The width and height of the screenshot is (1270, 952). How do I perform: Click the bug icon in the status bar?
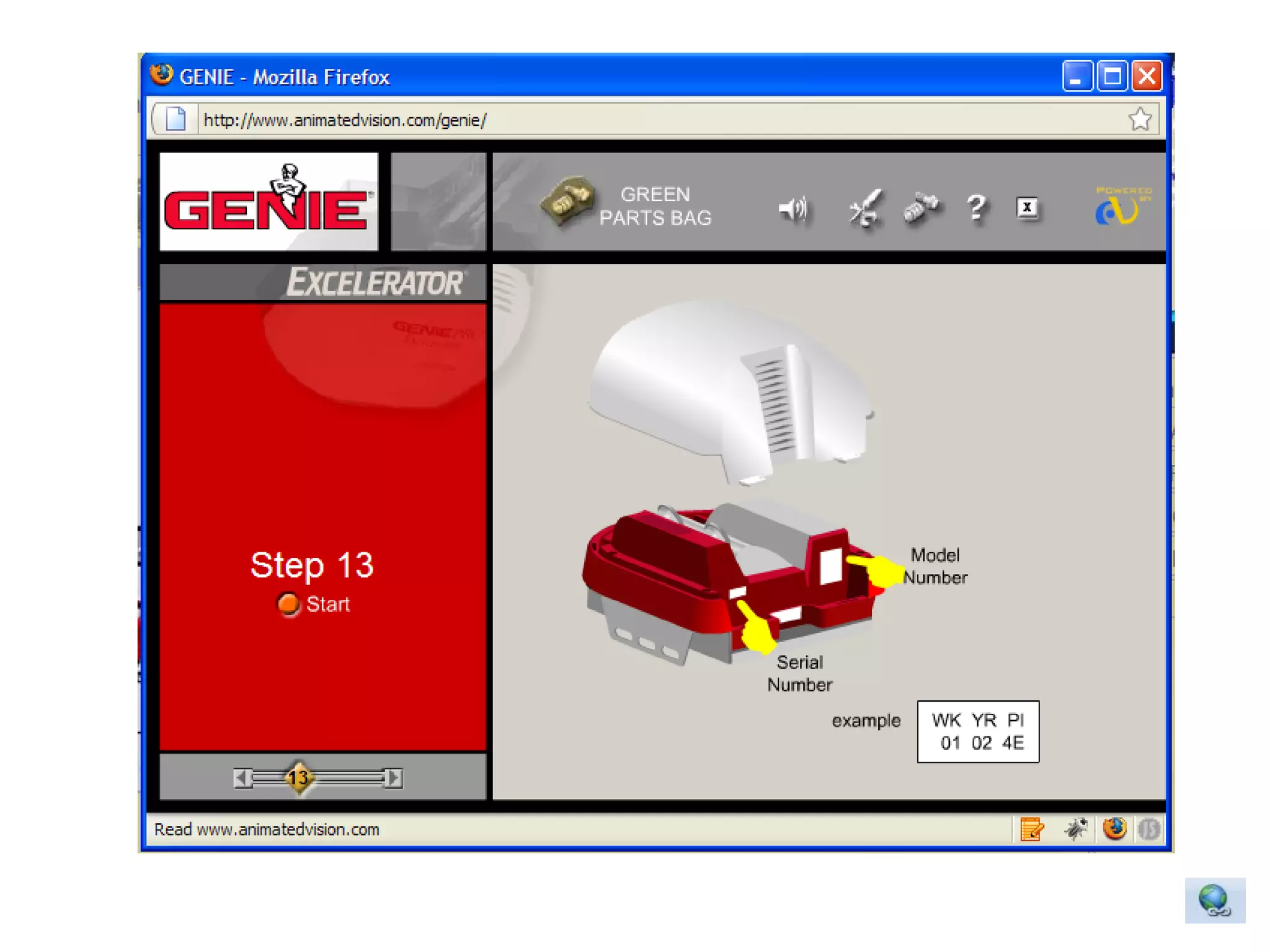(1076, 829)
